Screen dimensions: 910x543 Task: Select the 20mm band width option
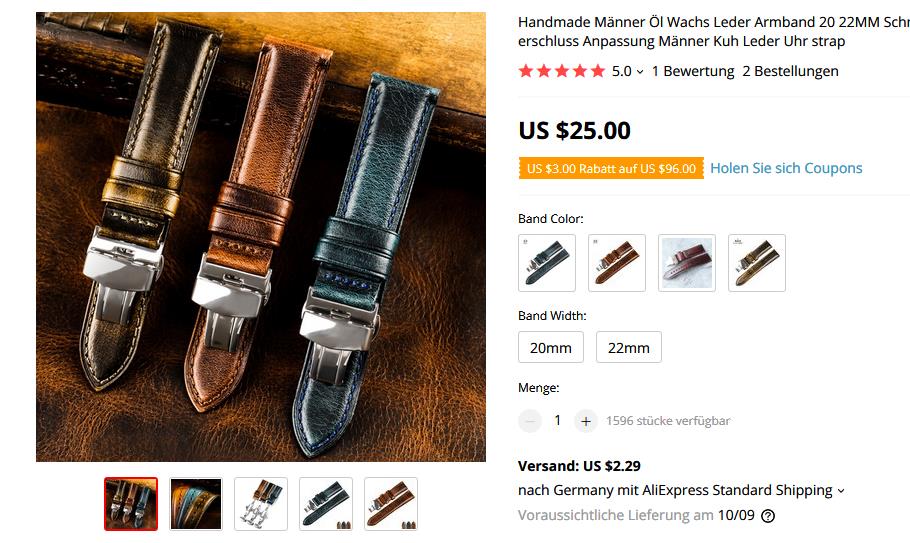[551, 347]
